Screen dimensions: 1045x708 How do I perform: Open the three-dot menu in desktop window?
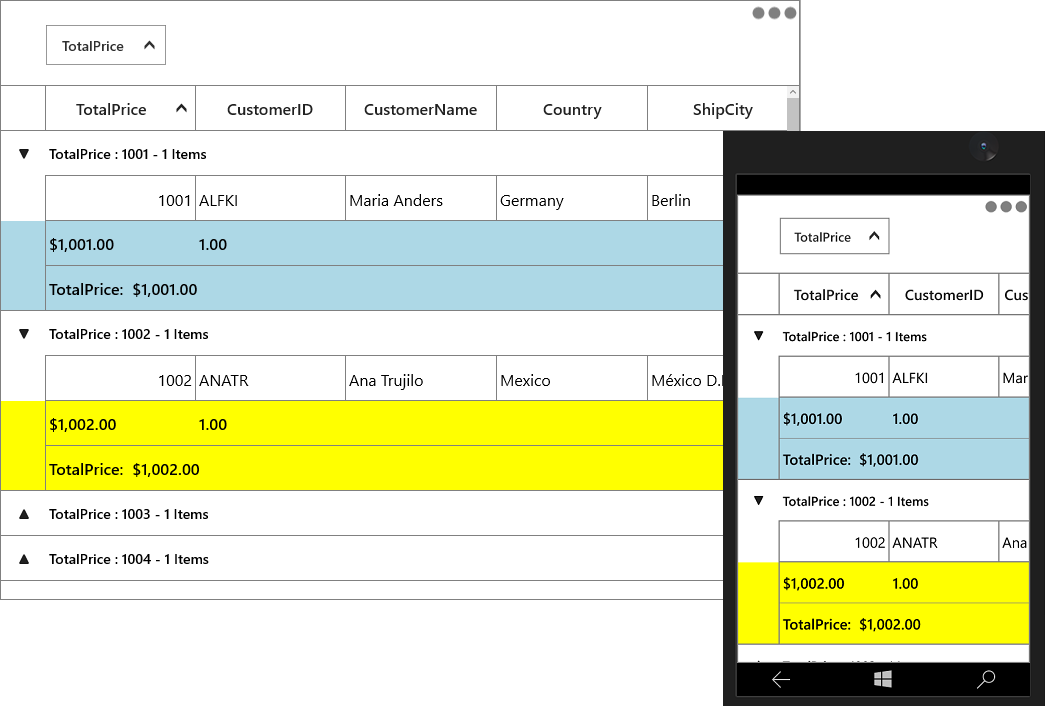(774, 13)
